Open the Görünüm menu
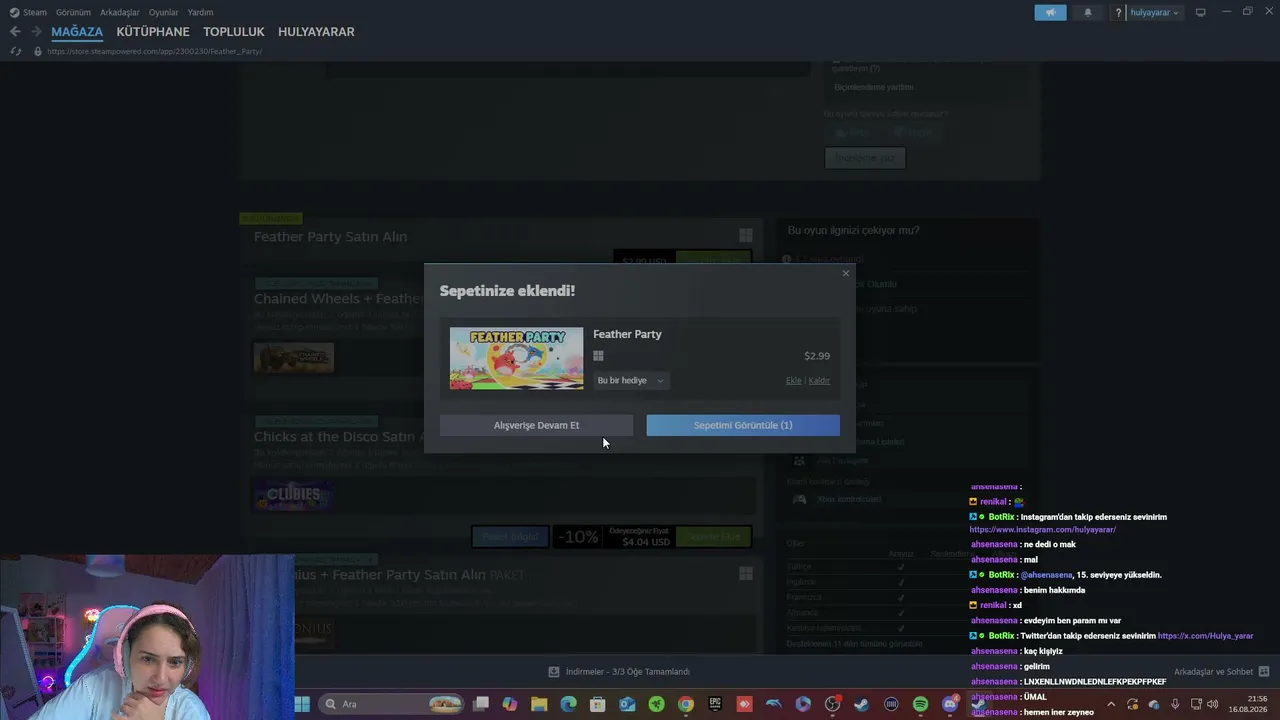Screen dimensions: 1280x720 (x=73, y=12)
